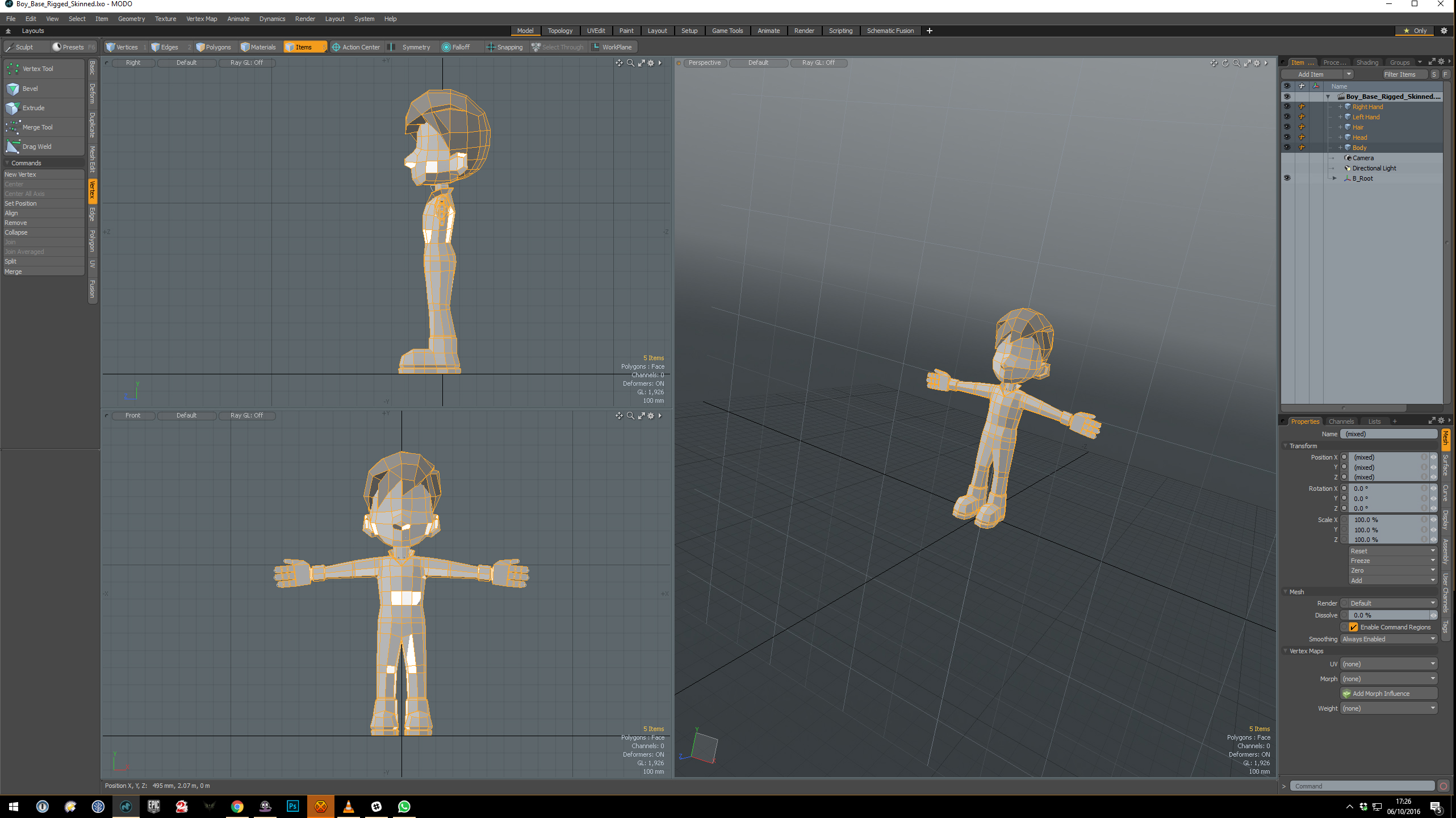Open the Add Item dropdown
This screenshot has height=818, width=1456.
pos(1317,74)
